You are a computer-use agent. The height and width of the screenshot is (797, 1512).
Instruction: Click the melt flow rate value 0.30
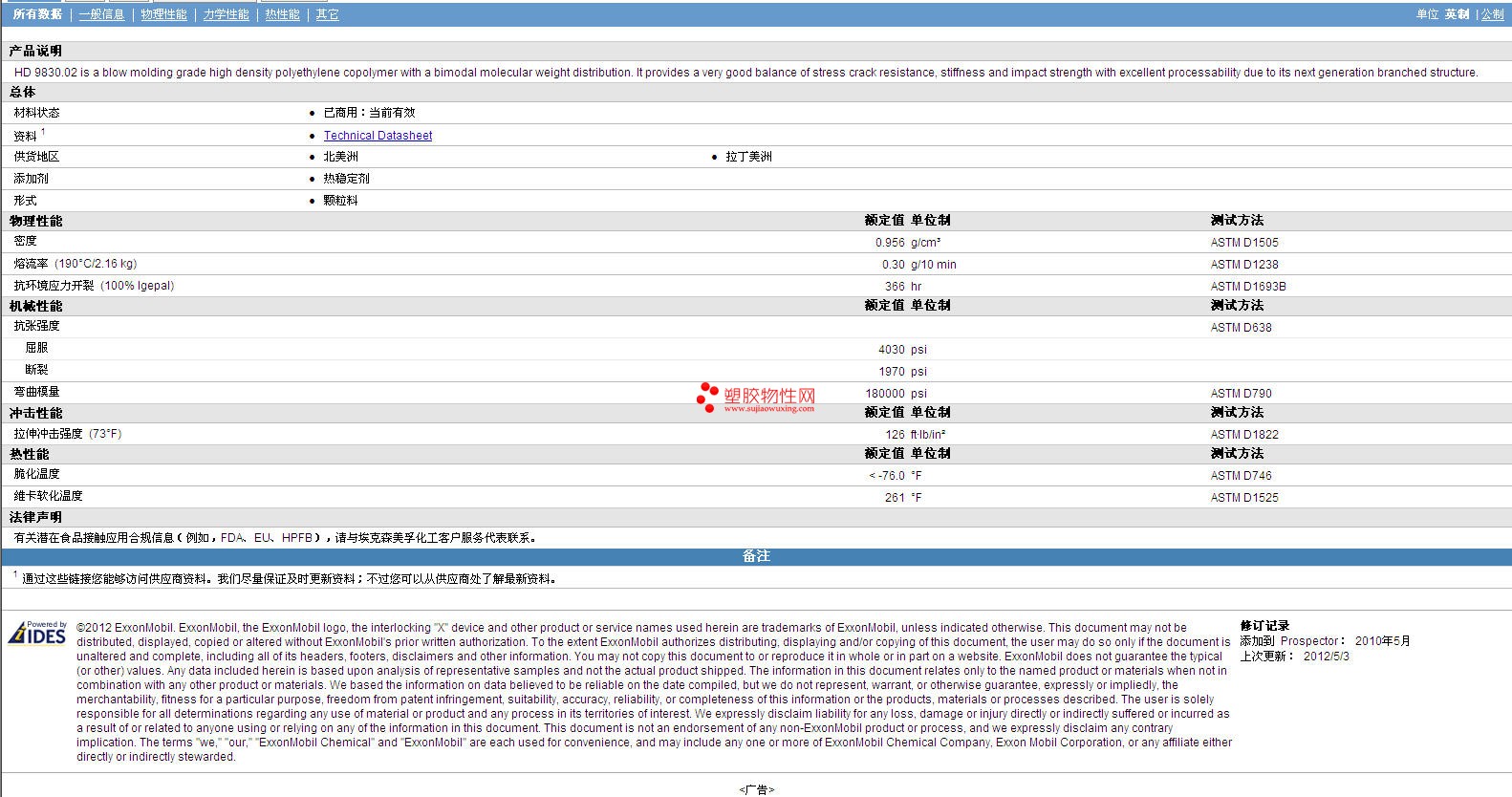894,265
